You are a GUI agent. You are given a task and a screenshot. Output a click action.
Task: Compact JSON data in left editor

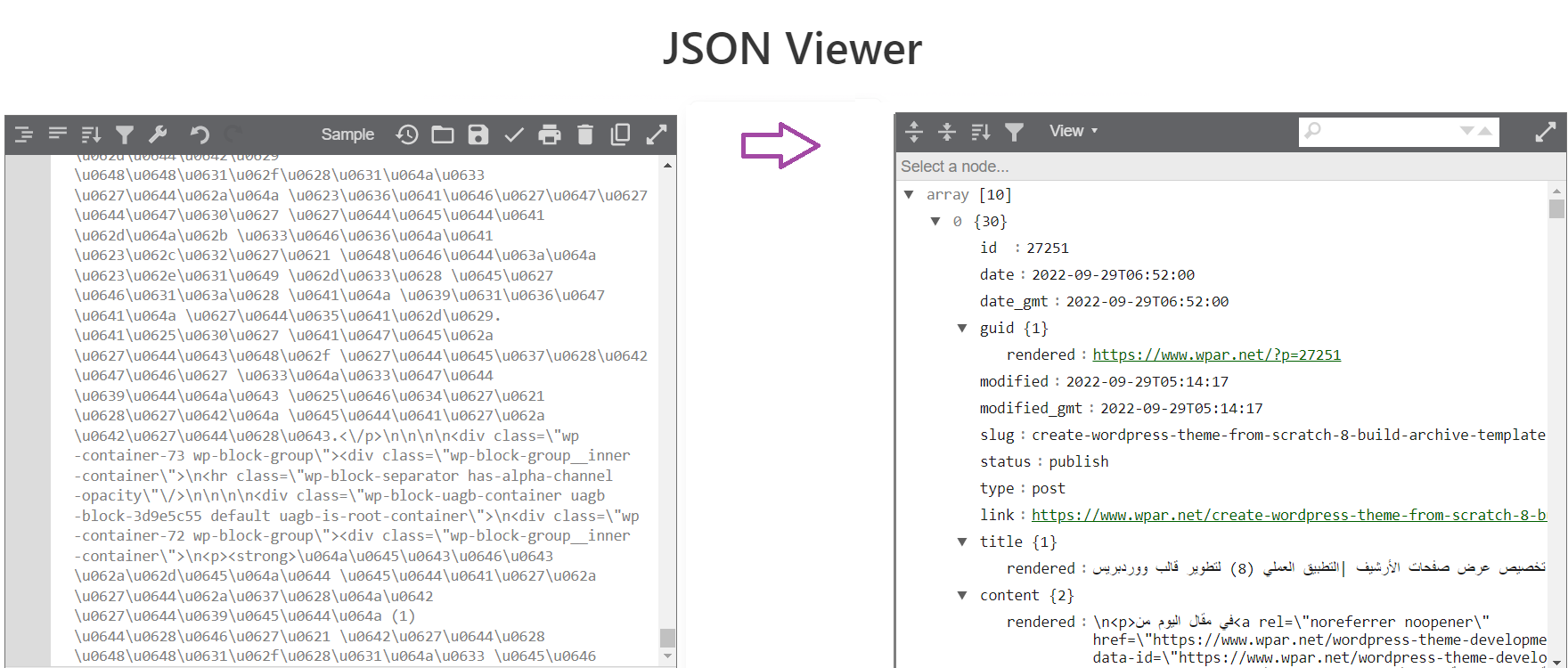[58, 134]
